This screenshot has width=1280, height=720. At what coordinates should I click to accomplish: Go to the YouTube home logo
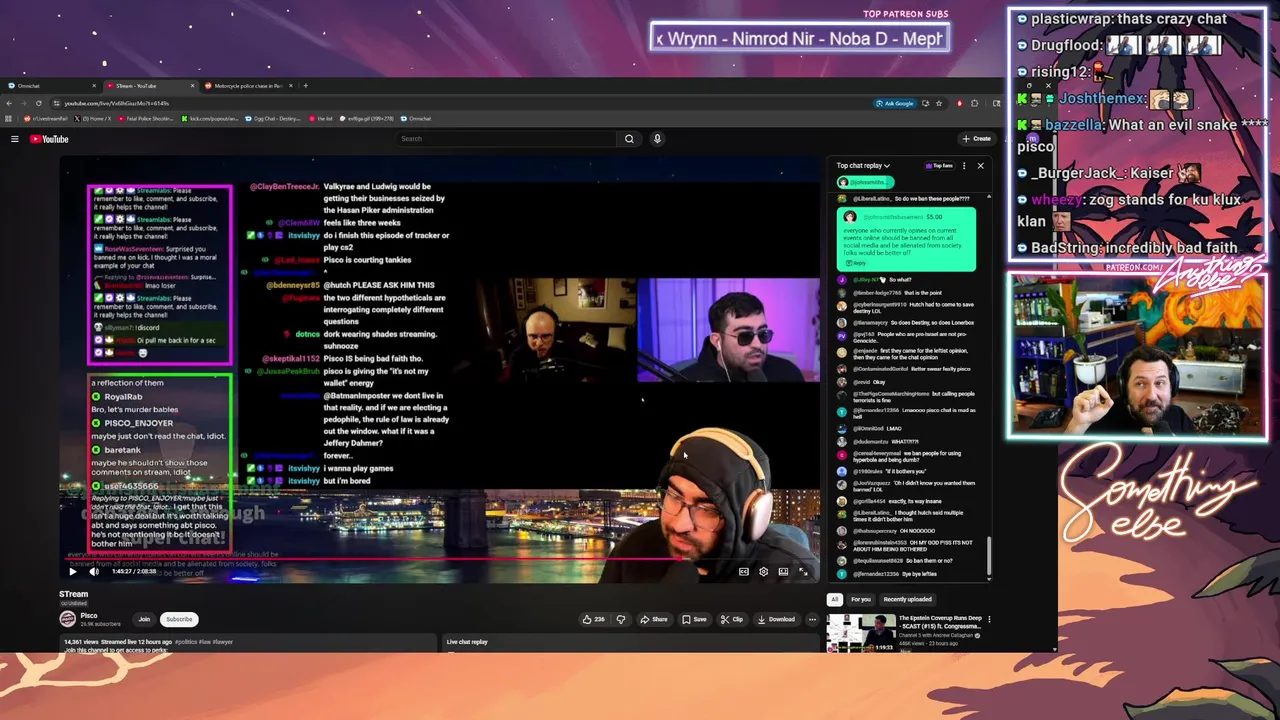[x=49, y=139]
